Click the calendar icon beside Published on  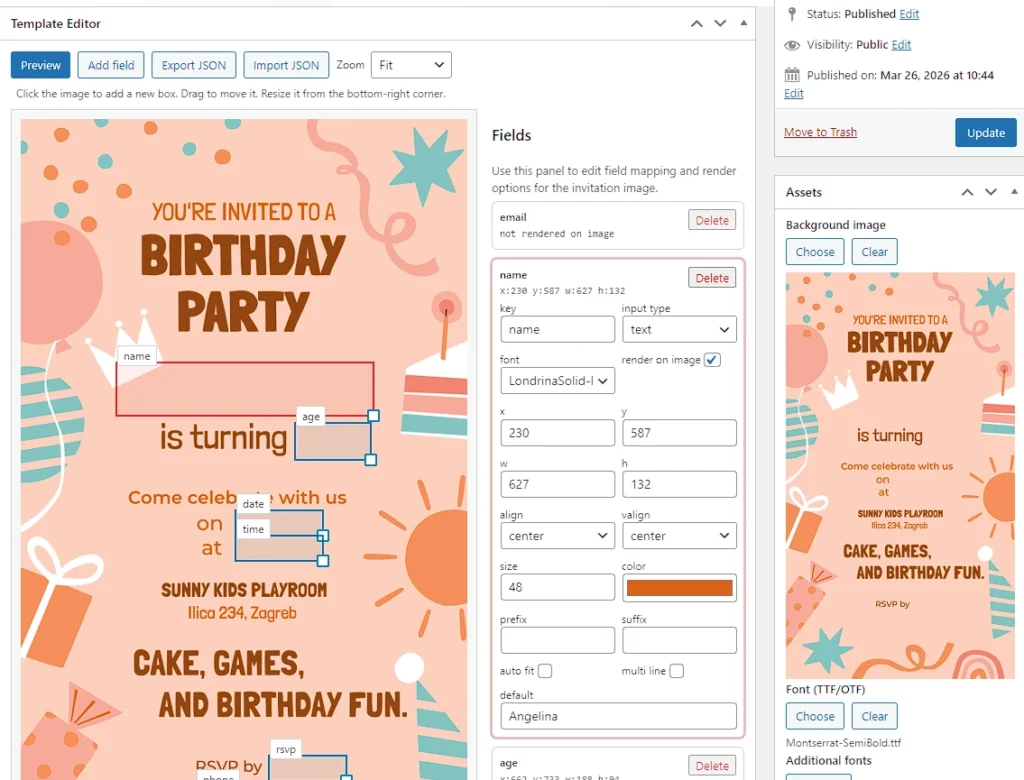(x=793, y=76)
